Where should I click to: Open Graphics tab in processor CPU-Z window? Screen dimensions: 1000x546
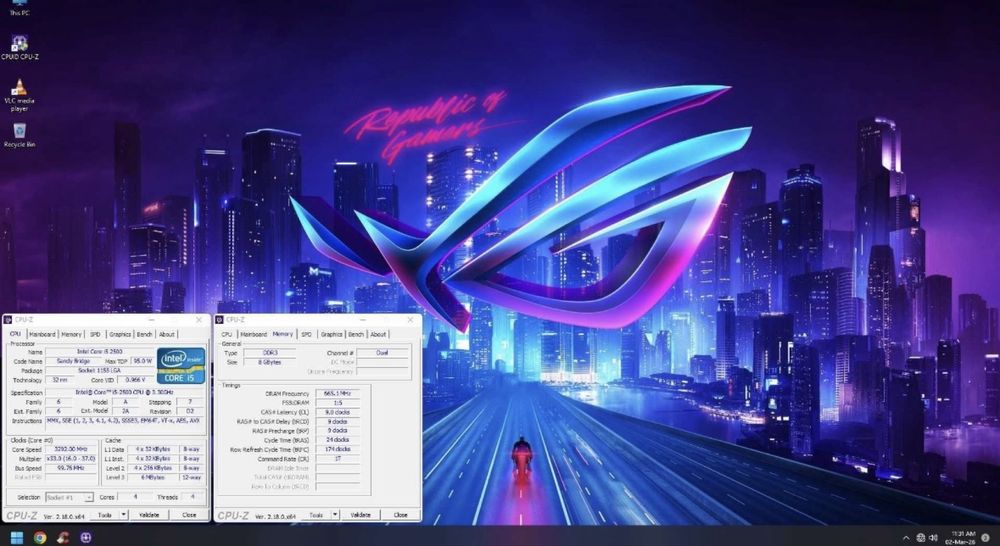point(119,334)
